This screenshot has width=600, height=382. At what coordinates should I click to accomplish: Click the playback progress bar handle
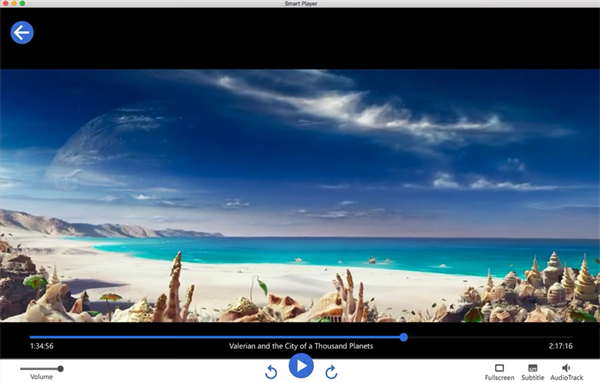404,337
